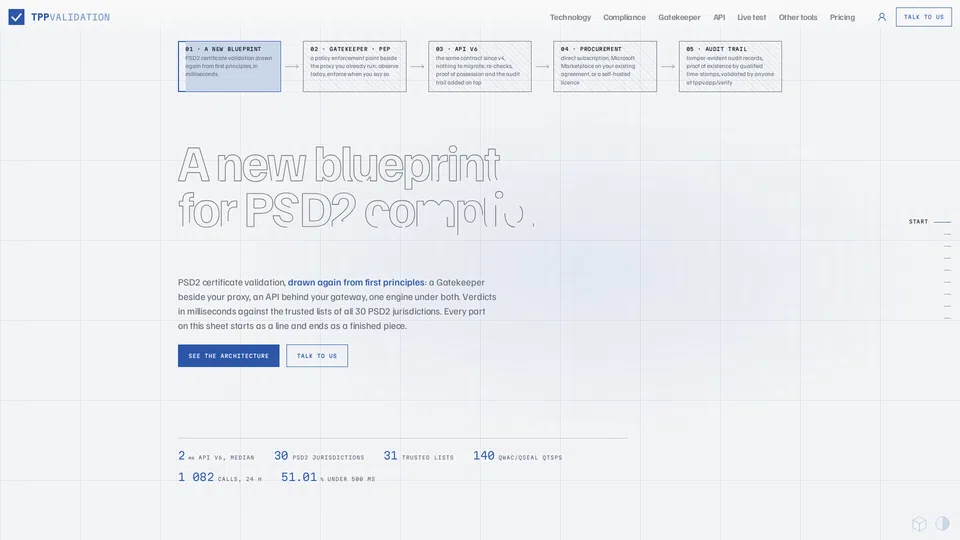Select the 04 Procurement card
Image resolution: width=960 pixels, height=540 pixels.
(605, 66)
